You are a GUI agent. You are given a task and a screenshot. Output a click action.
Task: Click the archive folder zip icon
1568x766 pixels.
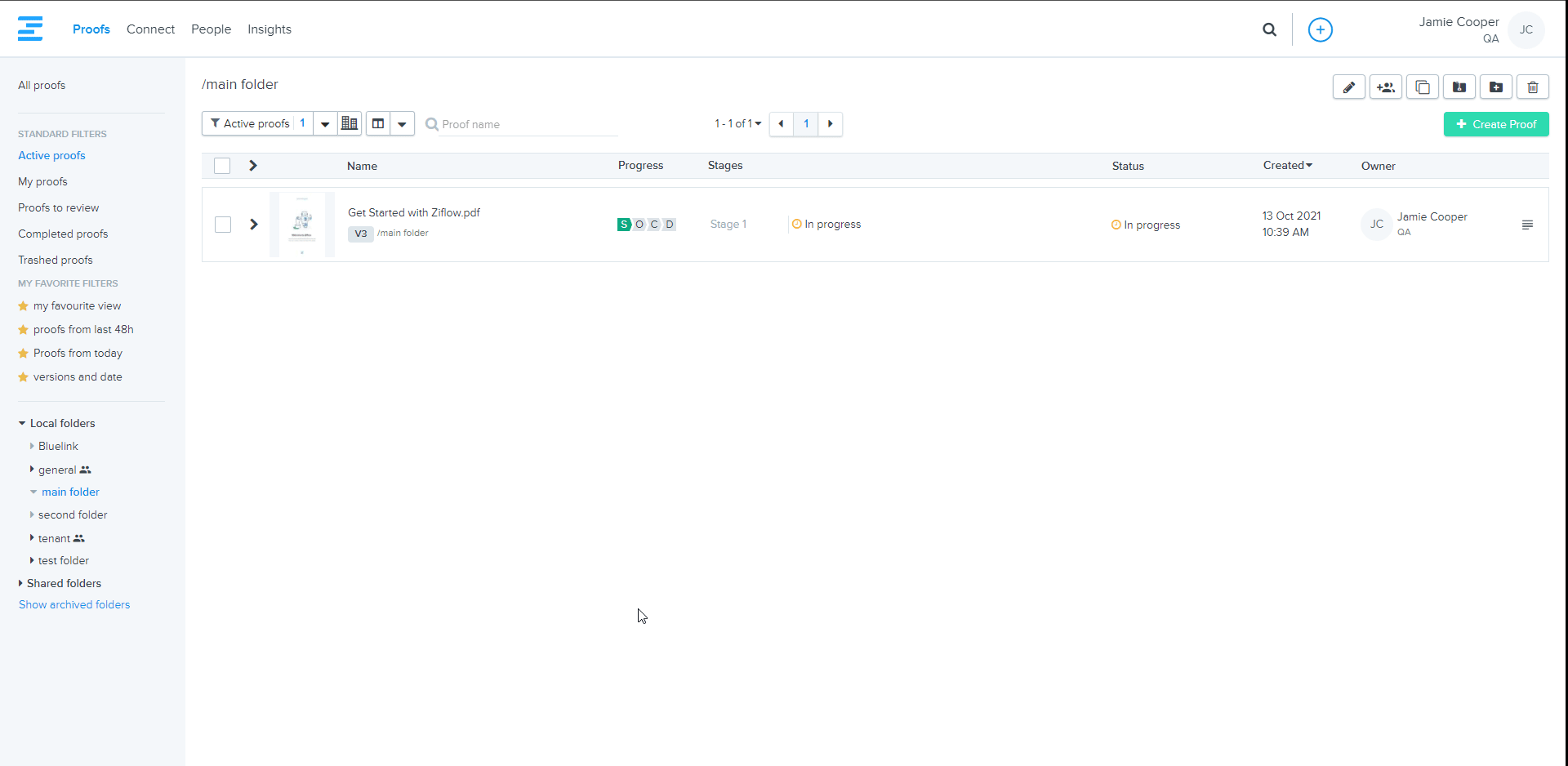coord(1459,87)
